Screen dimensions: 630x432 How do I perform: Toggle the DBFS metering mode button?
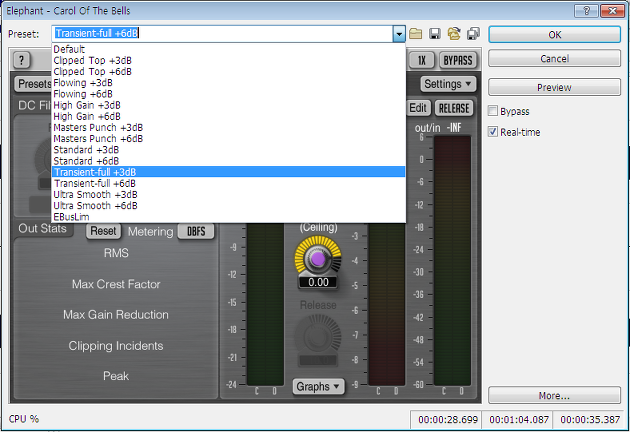[x=196, y=231]
